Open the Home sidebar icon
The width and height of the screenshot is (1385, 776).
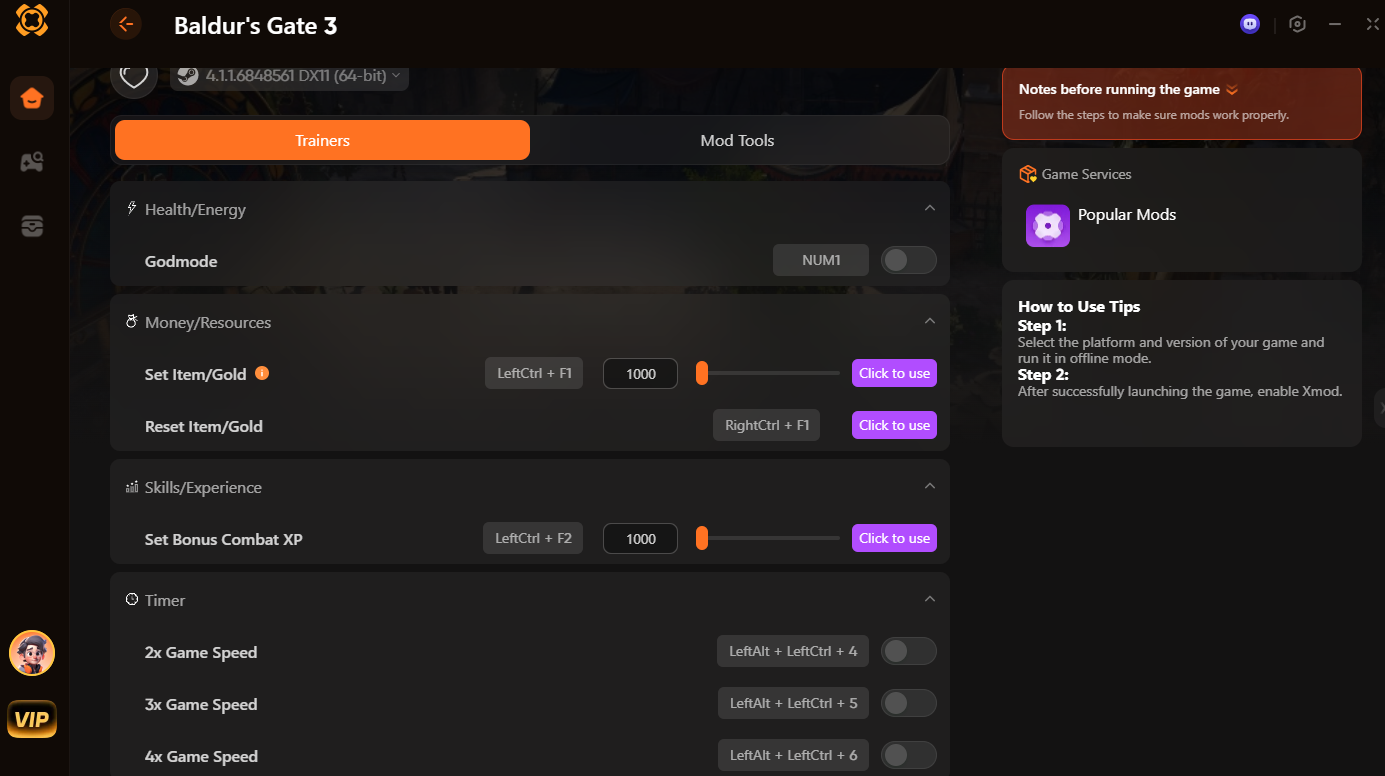click(x=32, y=98)
